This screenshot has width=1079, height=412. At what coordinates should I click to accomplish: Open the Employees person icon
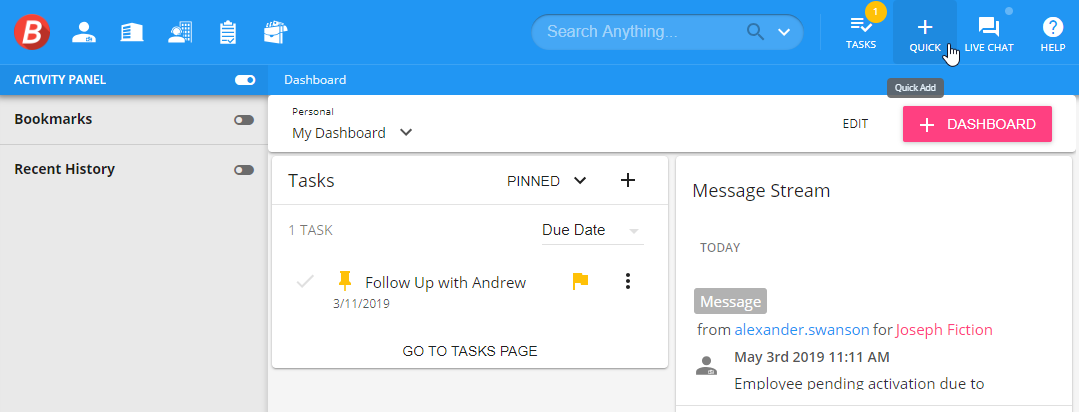[x=84, y=32]
